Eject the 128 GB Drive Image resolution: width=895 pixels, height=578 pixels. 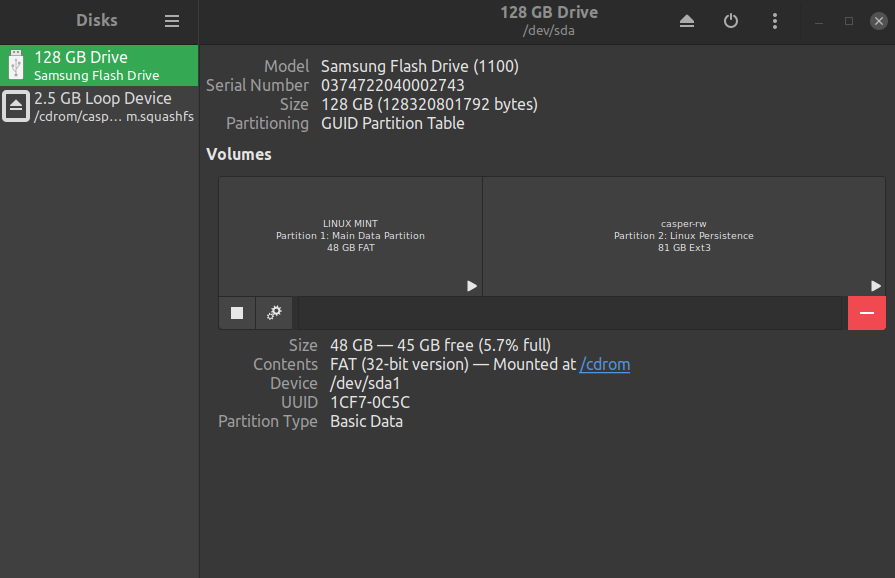687,21
